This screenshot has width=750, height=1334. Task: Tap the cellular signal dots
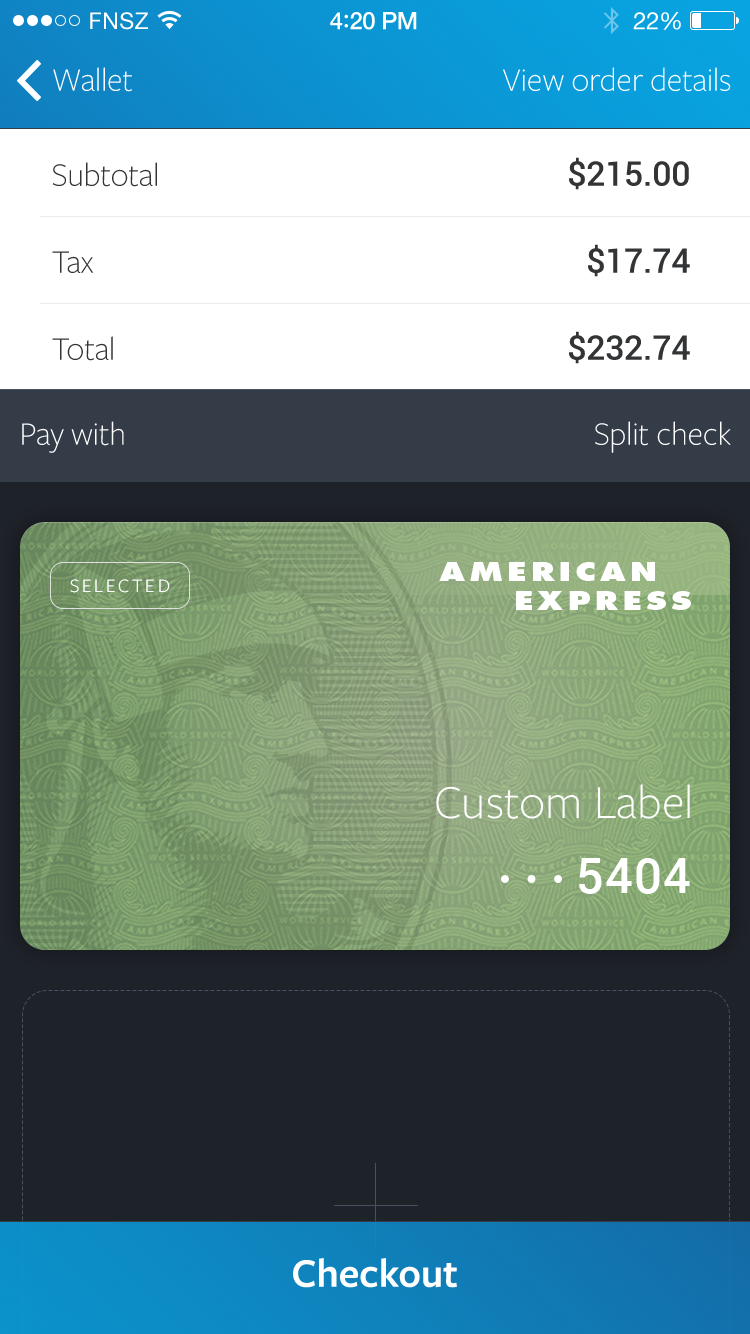click(x=46, y=20)
